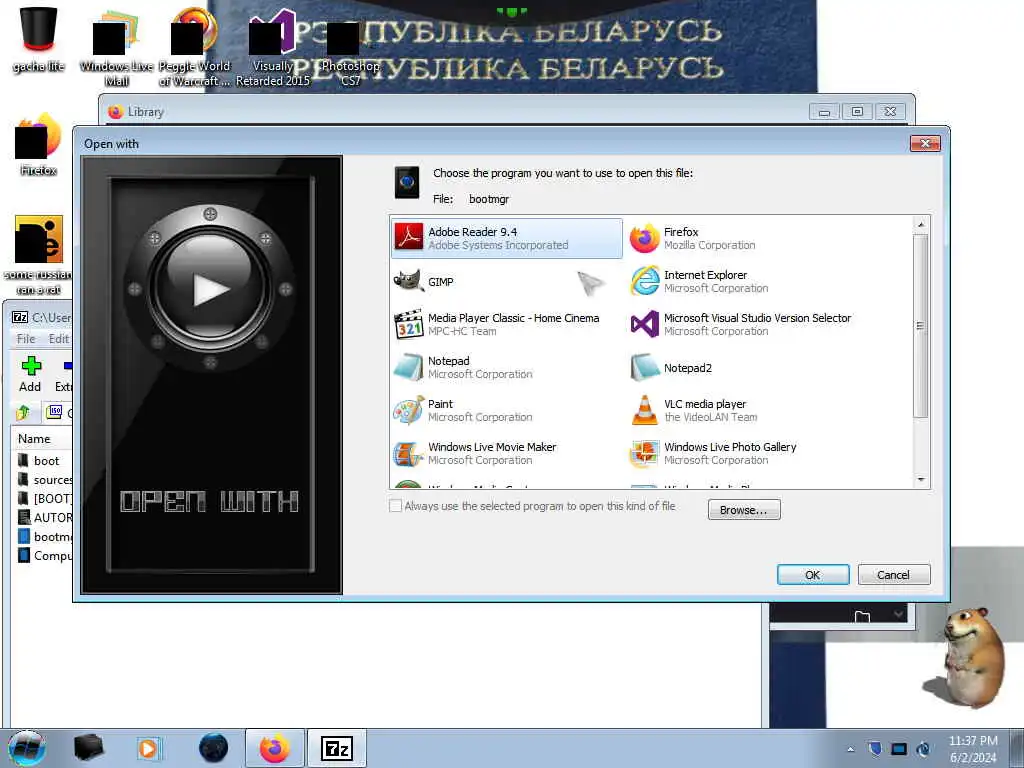Open Peggle World of Warcraft desktop shortcut
The width and height of the screenshot is (1024, 768).
194,47
